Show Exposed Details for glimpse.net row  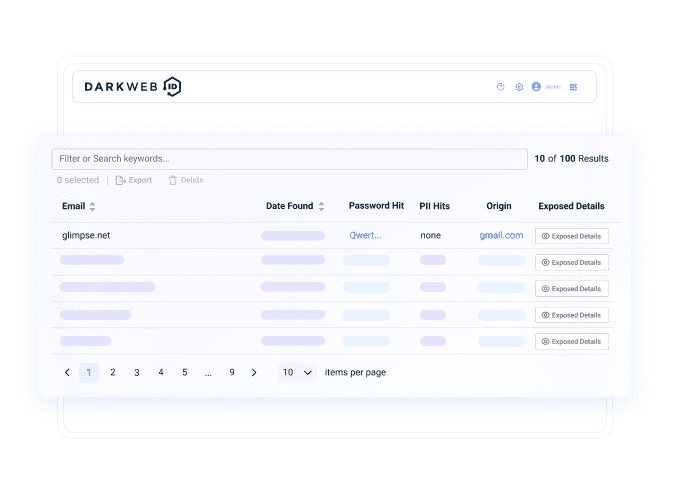point(572,236)
